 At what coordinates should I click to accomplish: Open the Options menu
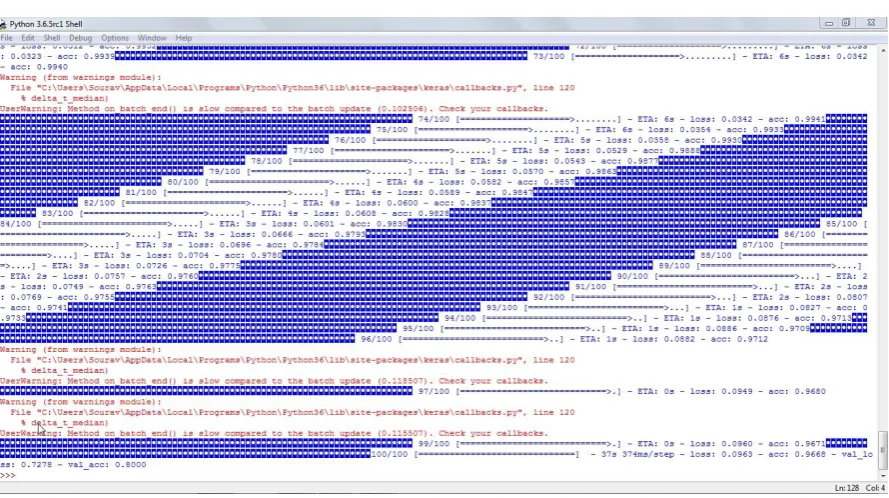(115, 38)
